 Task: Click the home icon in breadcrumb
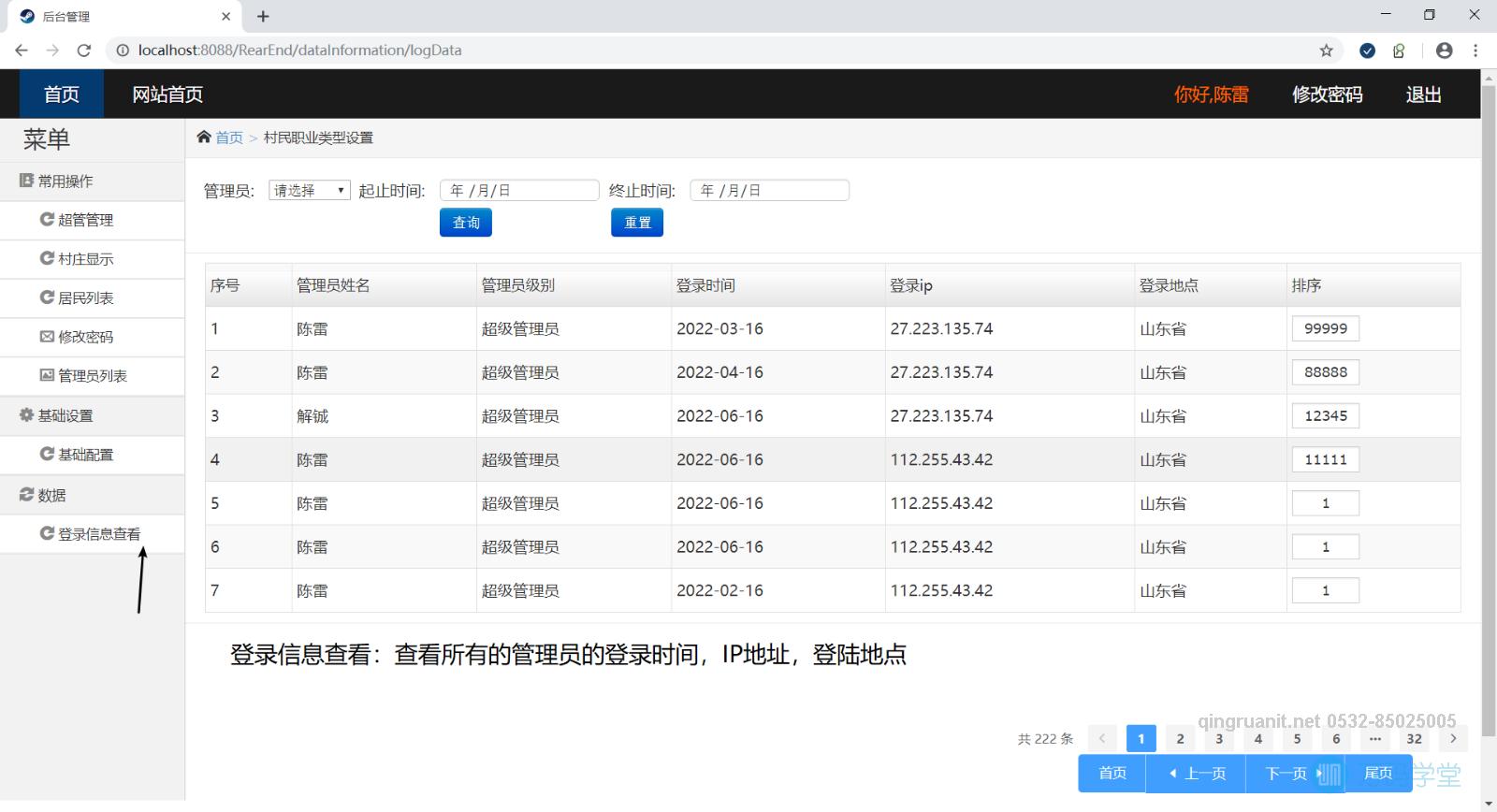click(x=204, y=138)
